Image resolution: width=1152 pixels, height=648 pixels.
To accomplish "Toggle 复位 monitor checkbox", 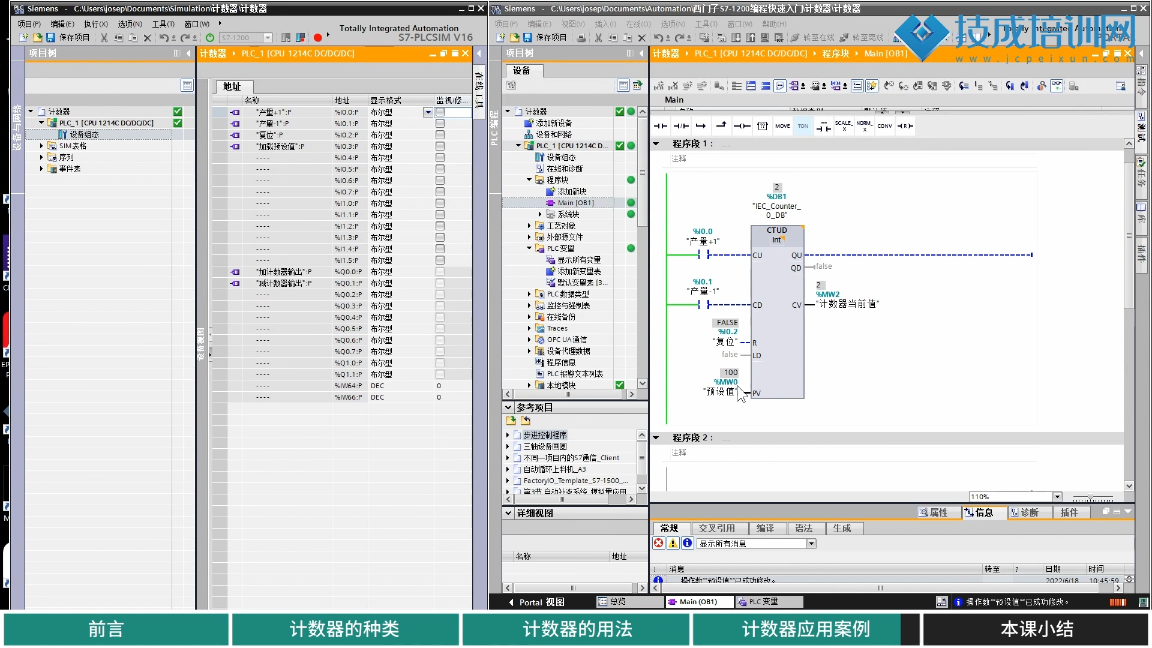I will click(439, 135).
